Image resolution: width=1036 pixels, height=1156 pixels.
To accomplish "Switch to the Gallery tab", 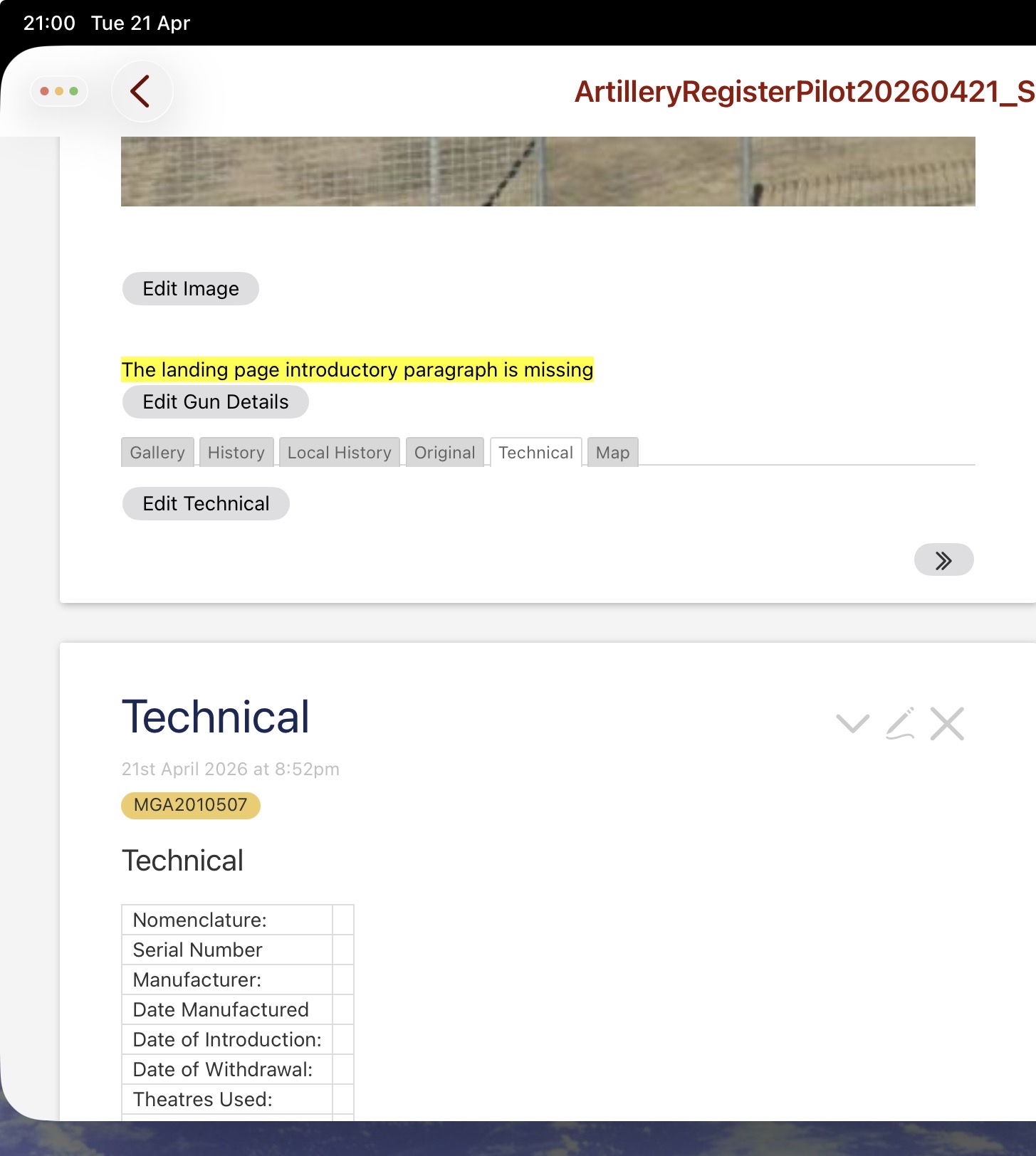I will pos(157,453).
